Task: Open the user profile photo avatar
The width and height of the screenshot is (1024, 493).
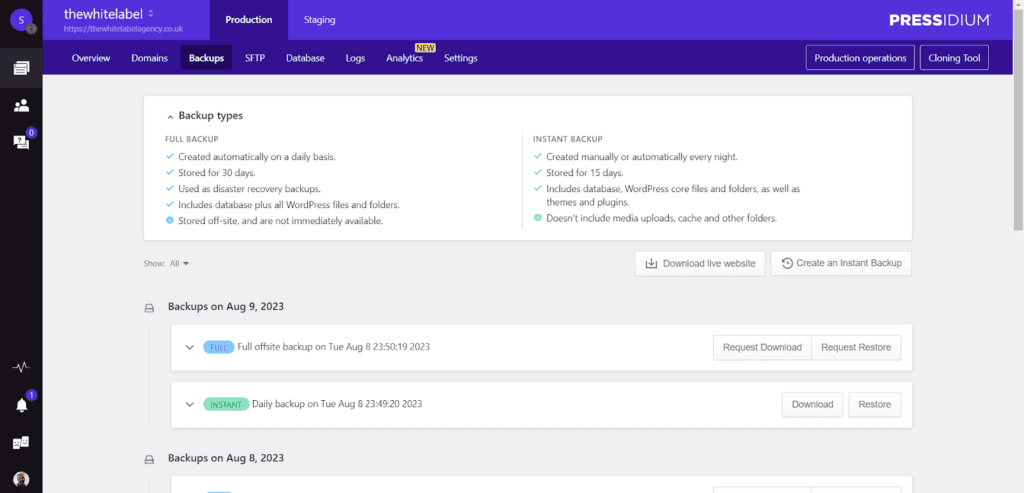Action: (x=21, y=479)
